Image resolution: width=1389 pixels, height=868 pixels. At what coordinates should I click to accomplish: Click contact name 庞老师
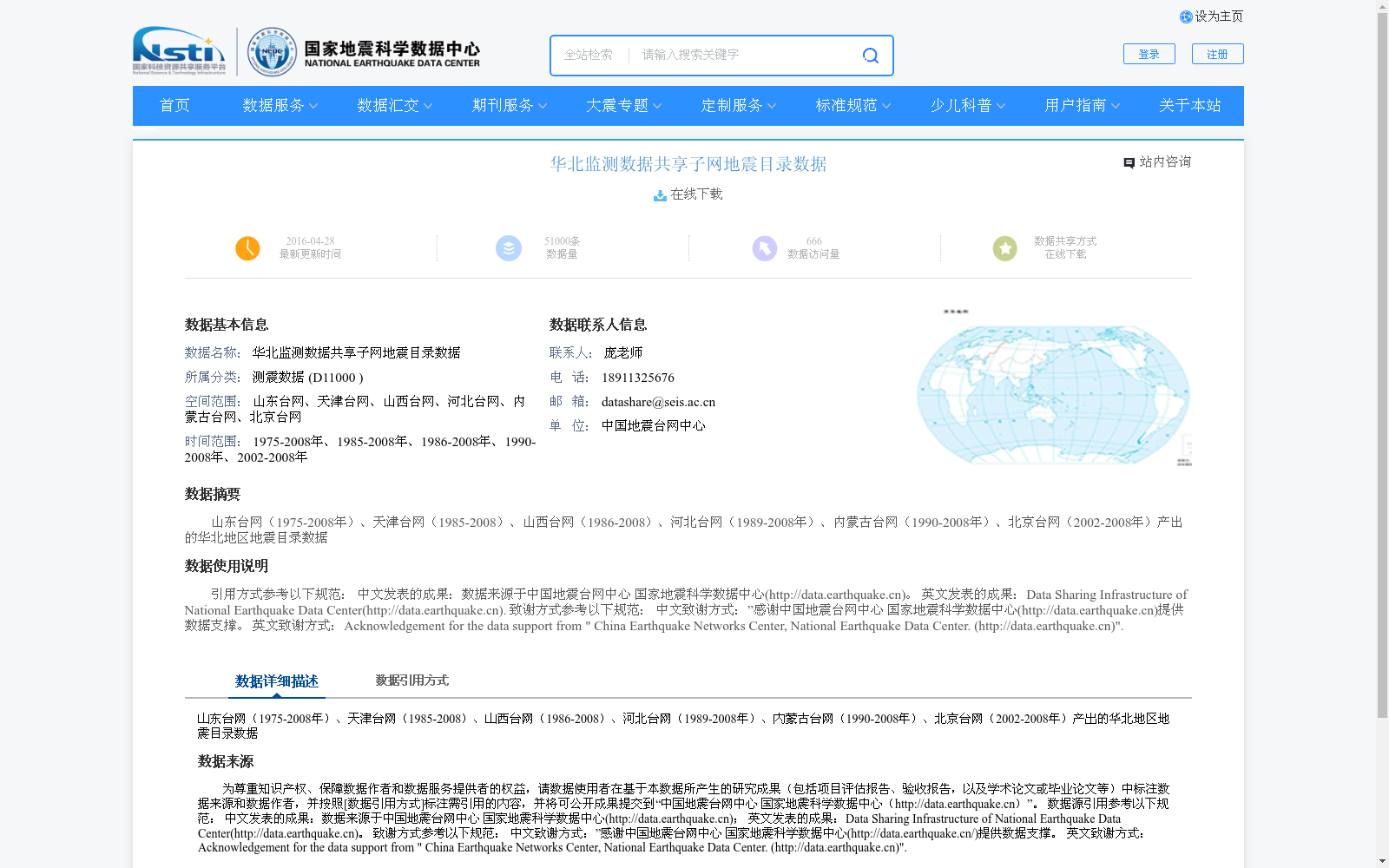click(623, 353)
